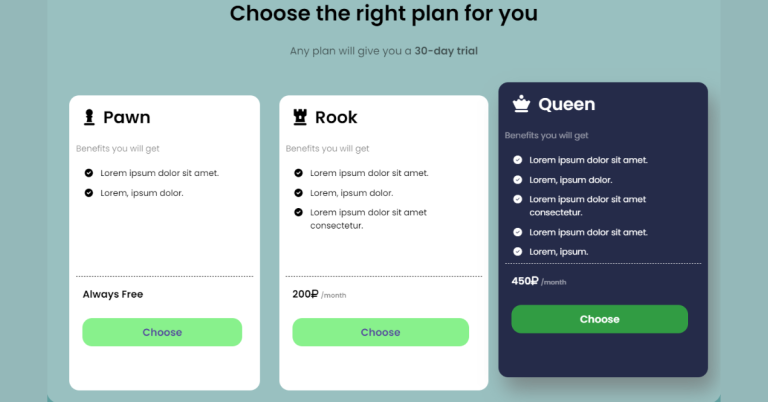Click the Queen crown icon
The image size is (768, 402).
[x=521, y=104]
